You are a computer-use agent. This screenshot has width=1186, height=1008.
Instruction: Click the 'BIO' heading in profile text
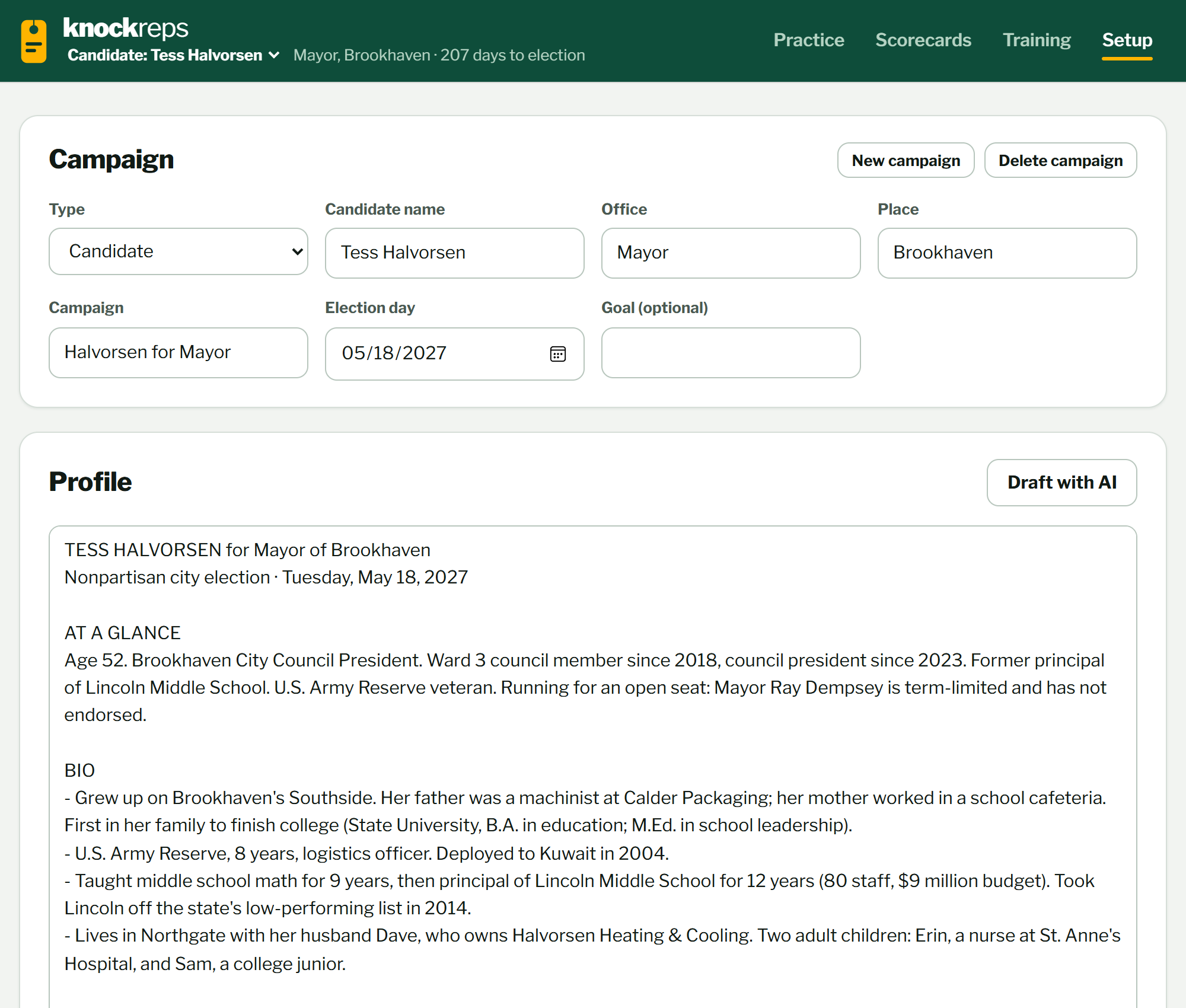(79, 770)
